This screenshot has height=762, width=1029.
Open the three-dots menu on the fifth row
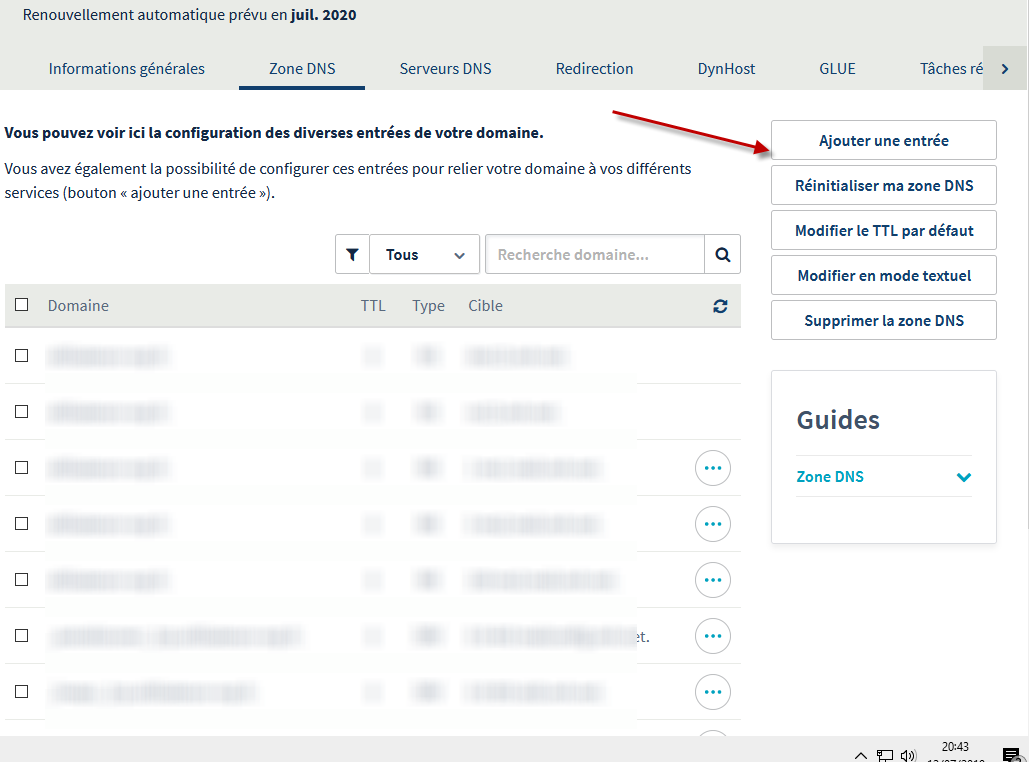pyautogui.click(x=712, y=580)
